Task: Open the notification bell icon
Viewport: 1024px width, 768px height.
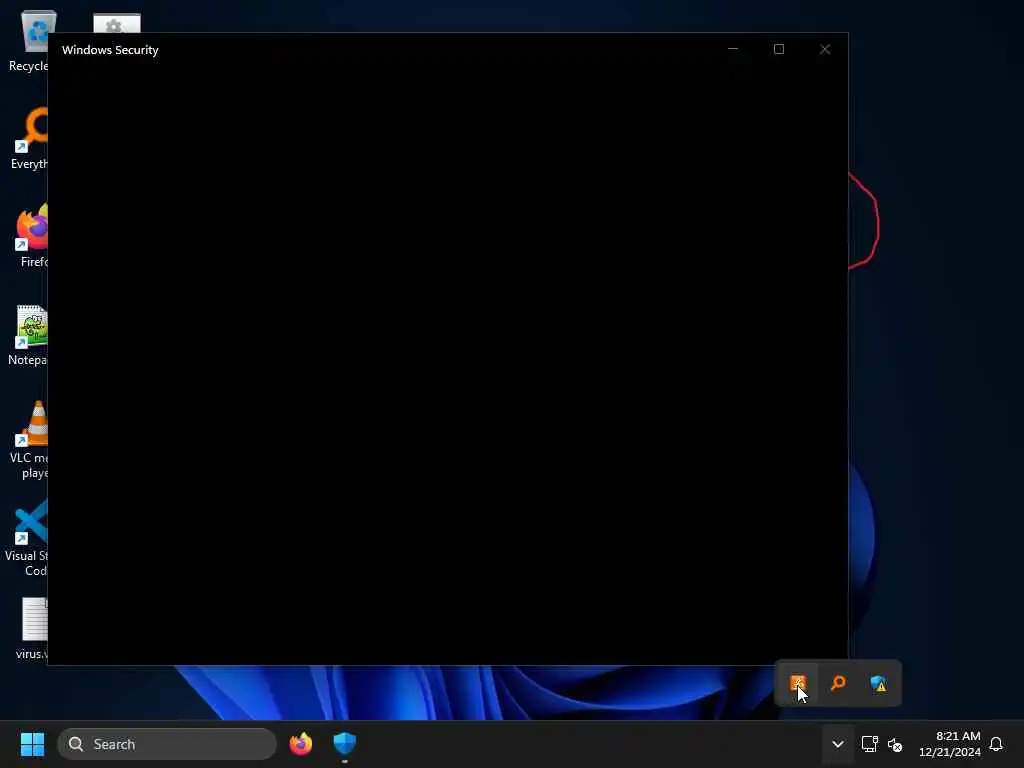Action: coord(996,744)
